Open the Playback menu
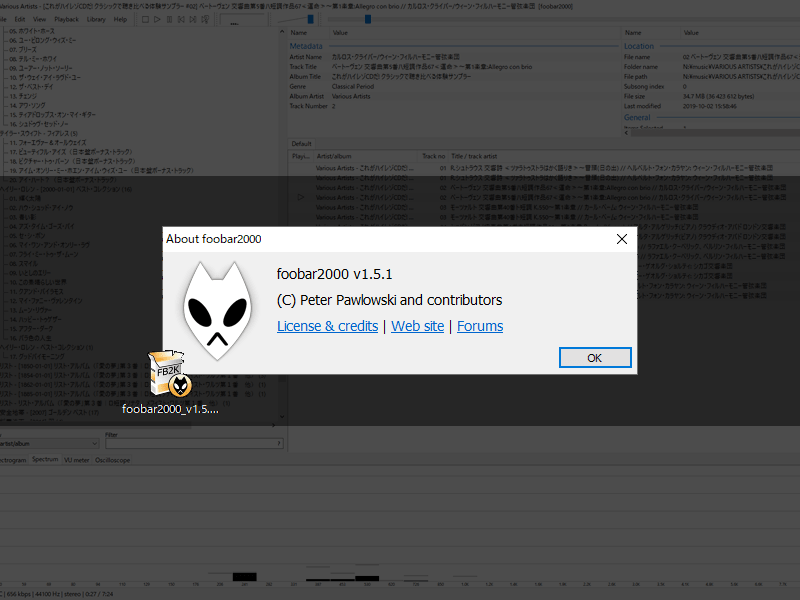Screen dimensions: 800x600 pos(66,18)
